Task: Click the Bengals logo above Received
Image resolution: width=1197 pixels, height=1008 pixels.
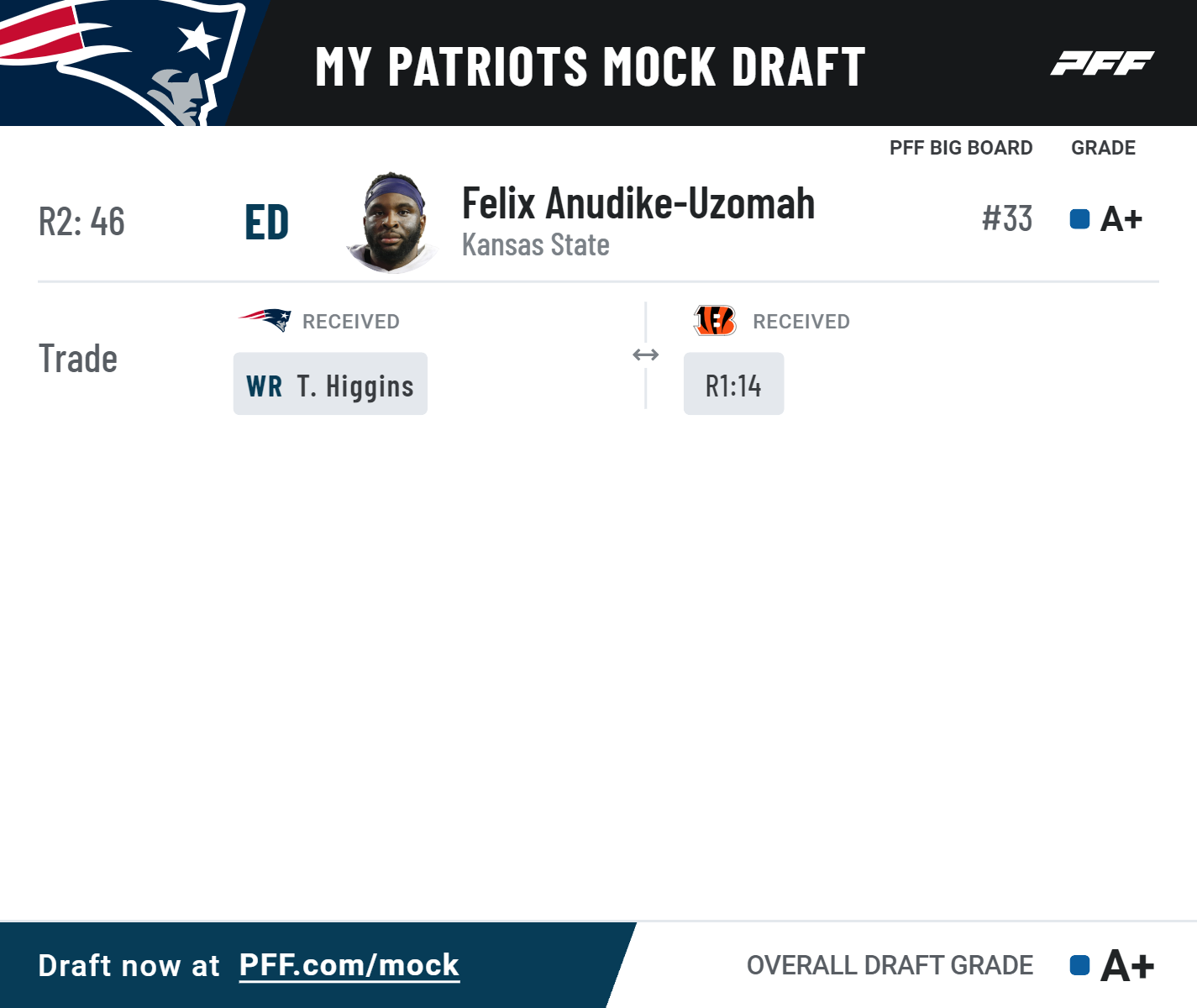Action: point(715,320)
